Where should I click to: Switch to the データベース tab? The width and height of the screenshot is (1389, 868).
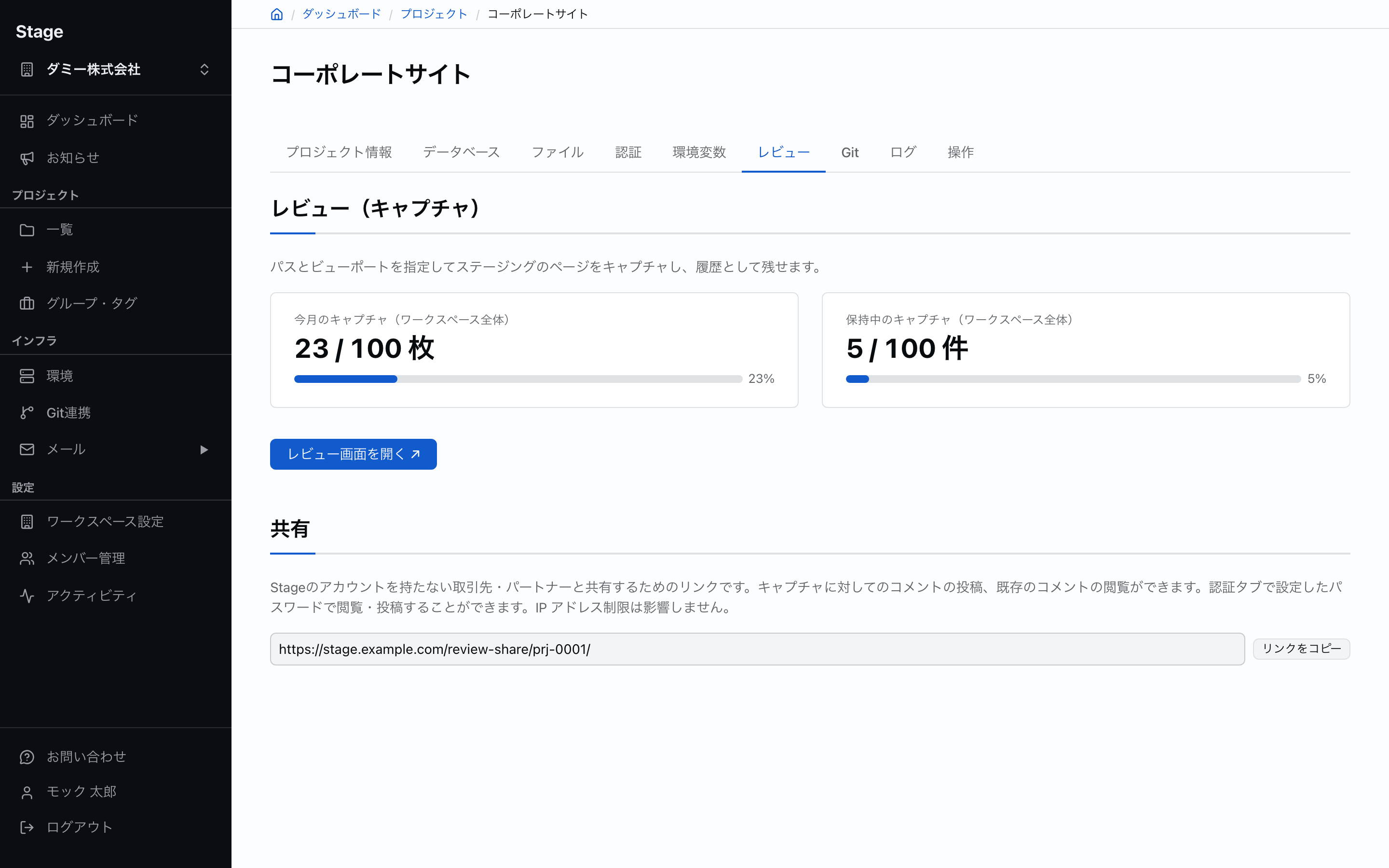point(462,152)
